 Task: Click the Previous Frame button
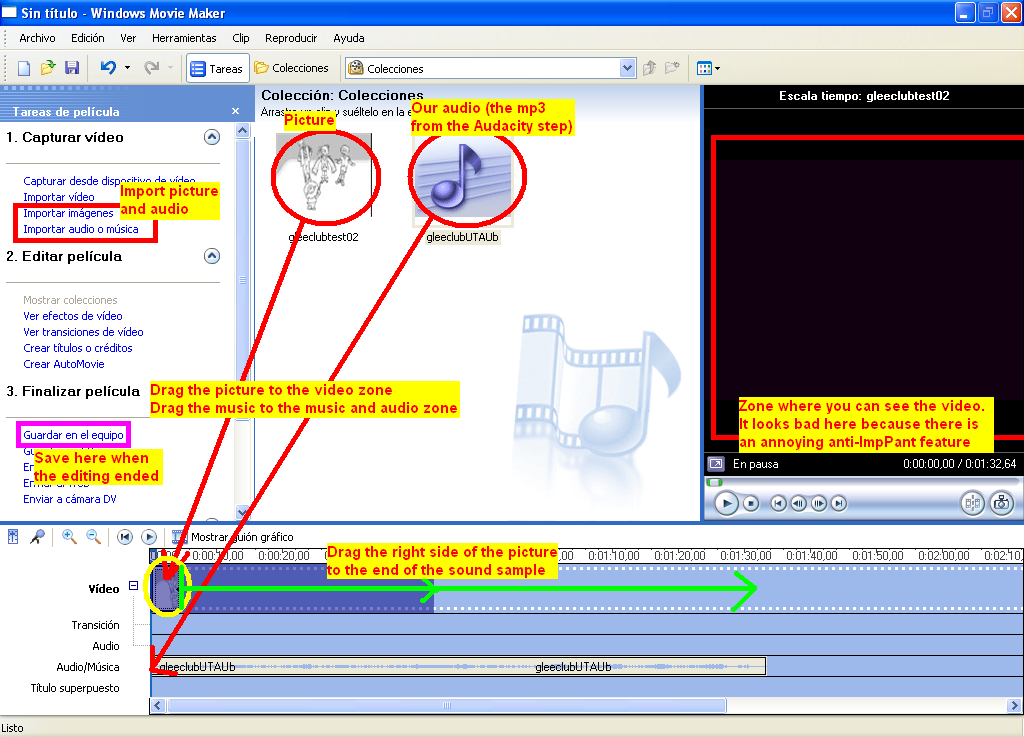coord(798,503)
